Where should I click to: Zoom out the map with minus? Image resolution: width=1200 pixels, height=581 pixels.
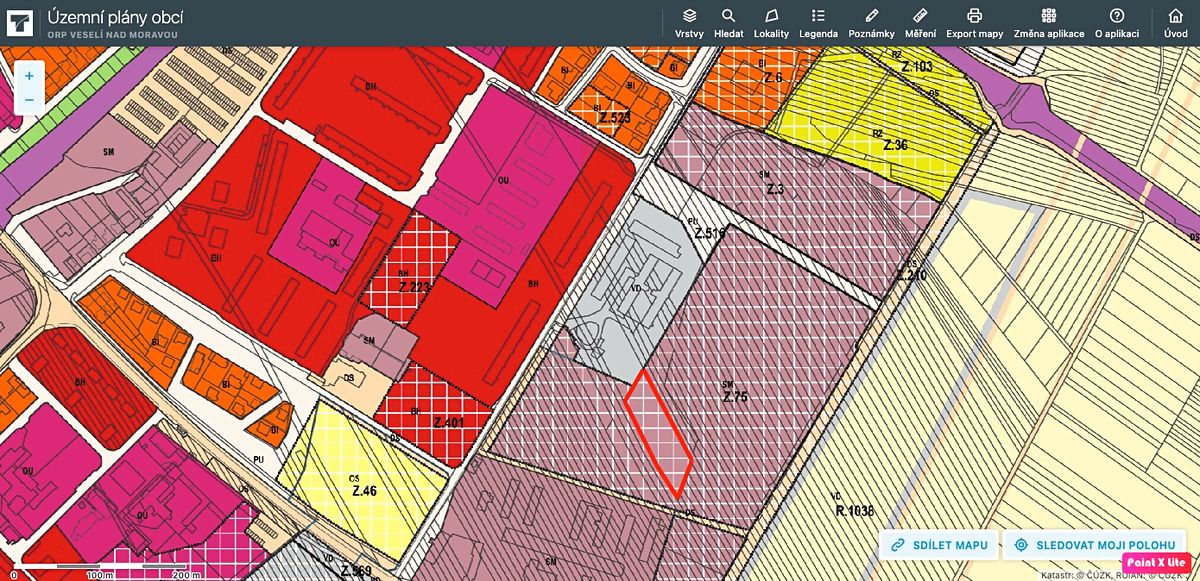(x=29, y=100)
